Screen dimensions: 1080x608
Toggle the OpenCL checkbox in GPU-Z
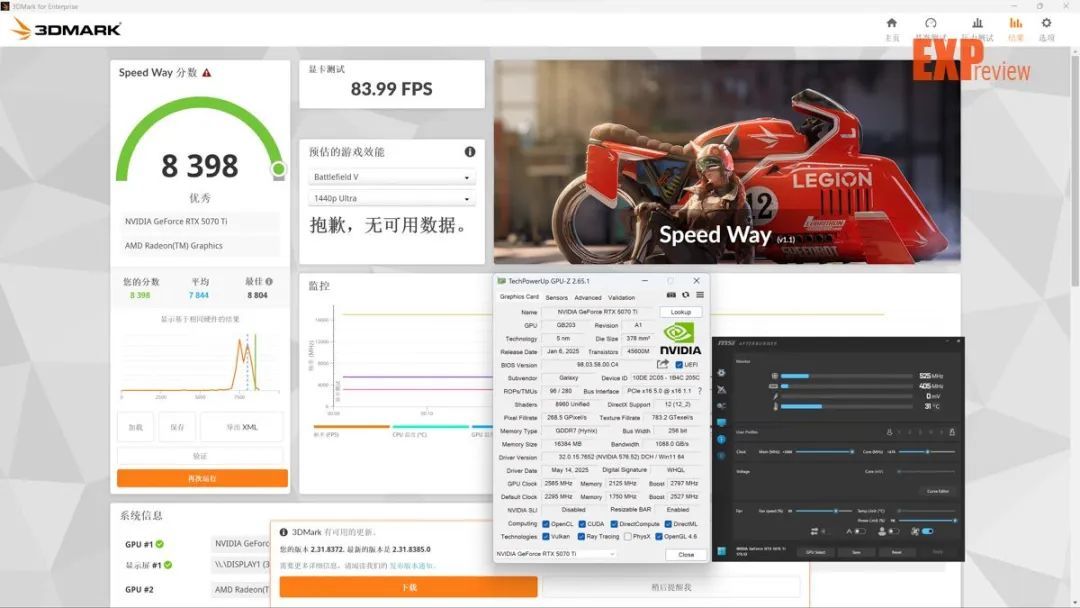[x=546, y=524]
